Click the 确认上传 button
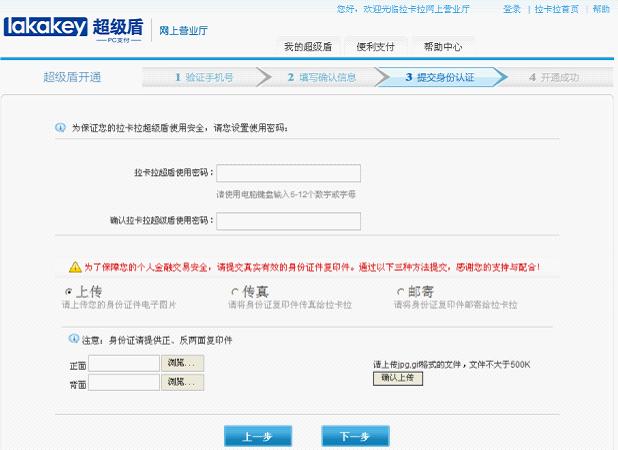The height and width of the screenshot is (450, 618). [398, 378]
